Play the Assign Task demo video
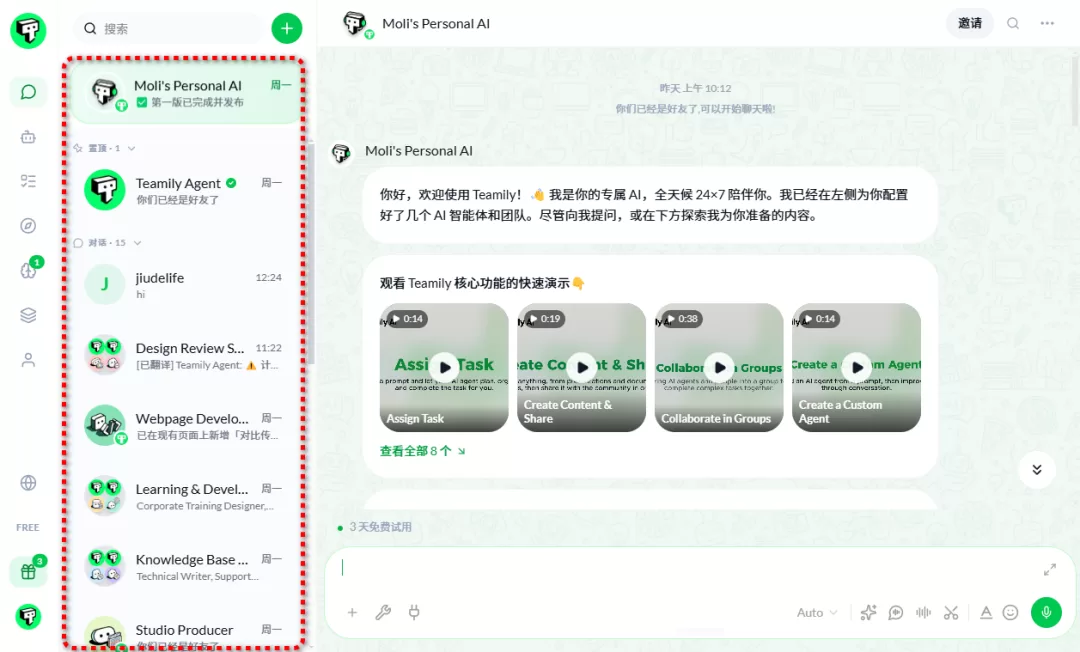The width and height of the screenshot is (1080, 652). 444,368
